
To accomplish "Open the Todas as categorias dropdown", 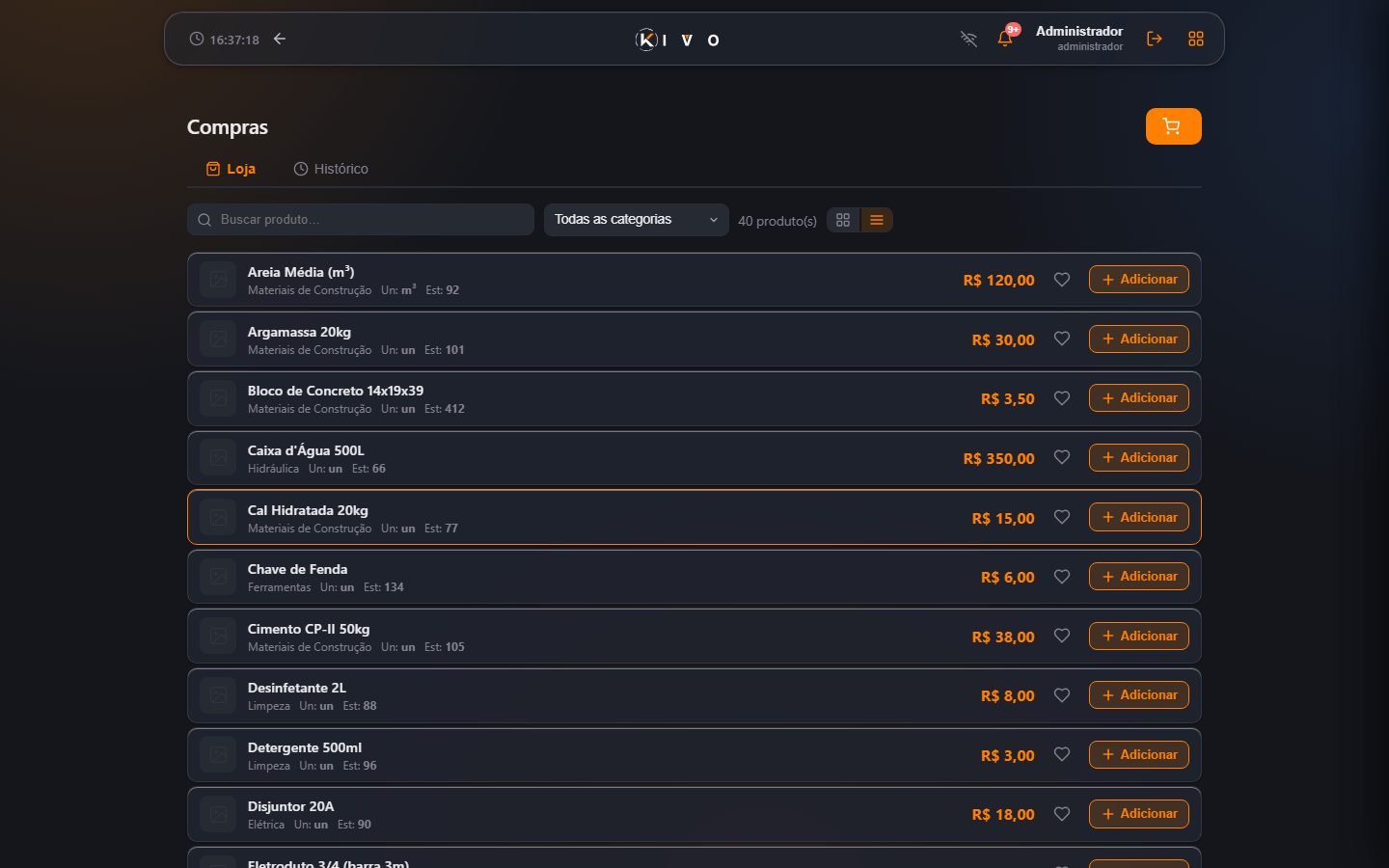I will [637, 220].
